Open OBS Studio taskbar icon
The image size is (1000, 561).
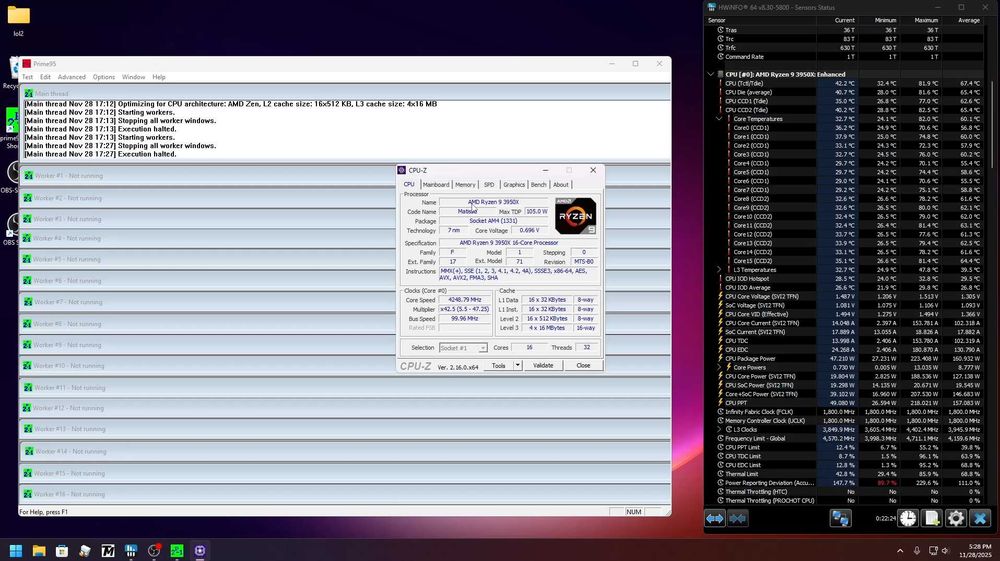(x=154, y=551)
